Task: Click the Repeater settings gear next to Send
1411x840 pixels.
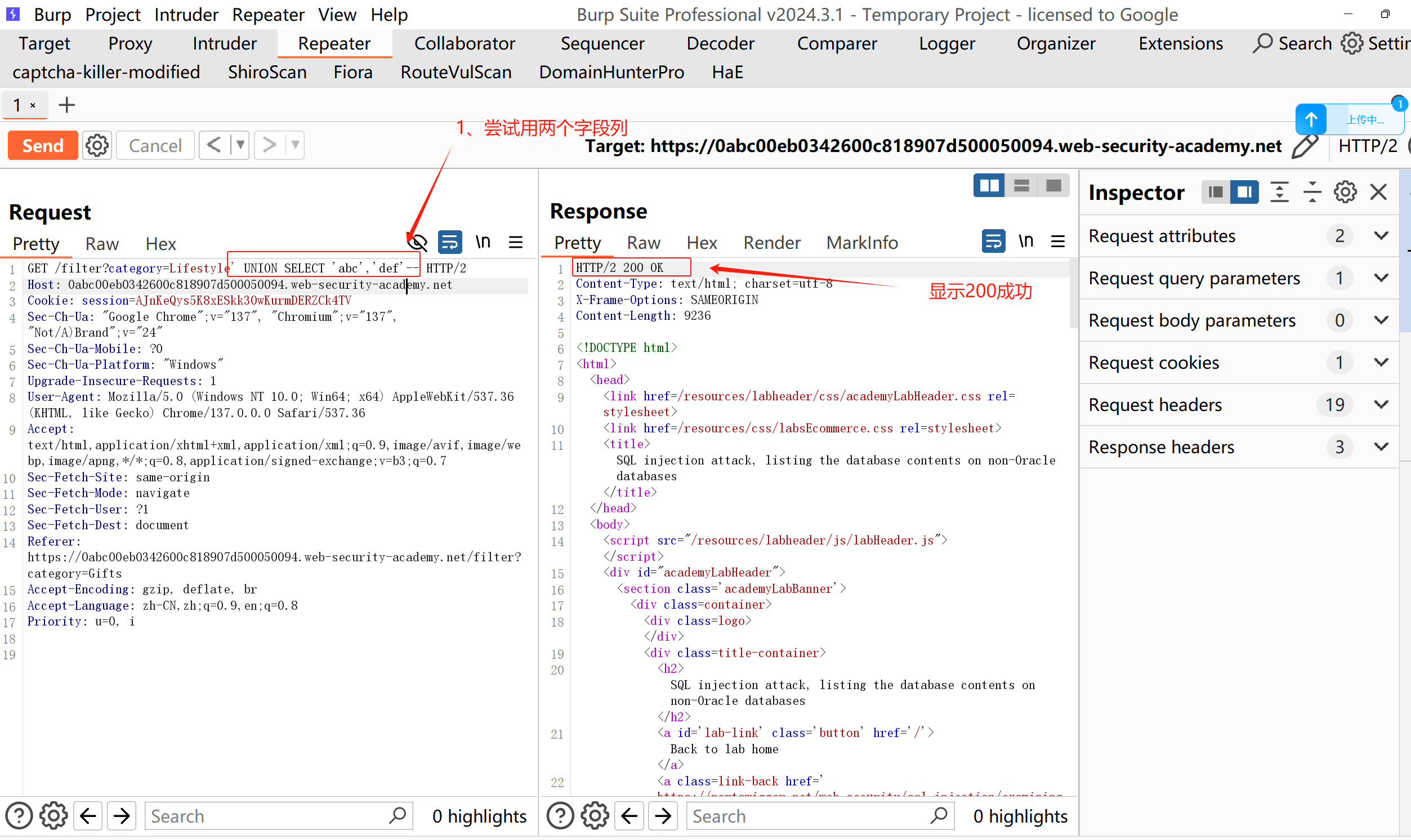Action: tap(97, 145)
